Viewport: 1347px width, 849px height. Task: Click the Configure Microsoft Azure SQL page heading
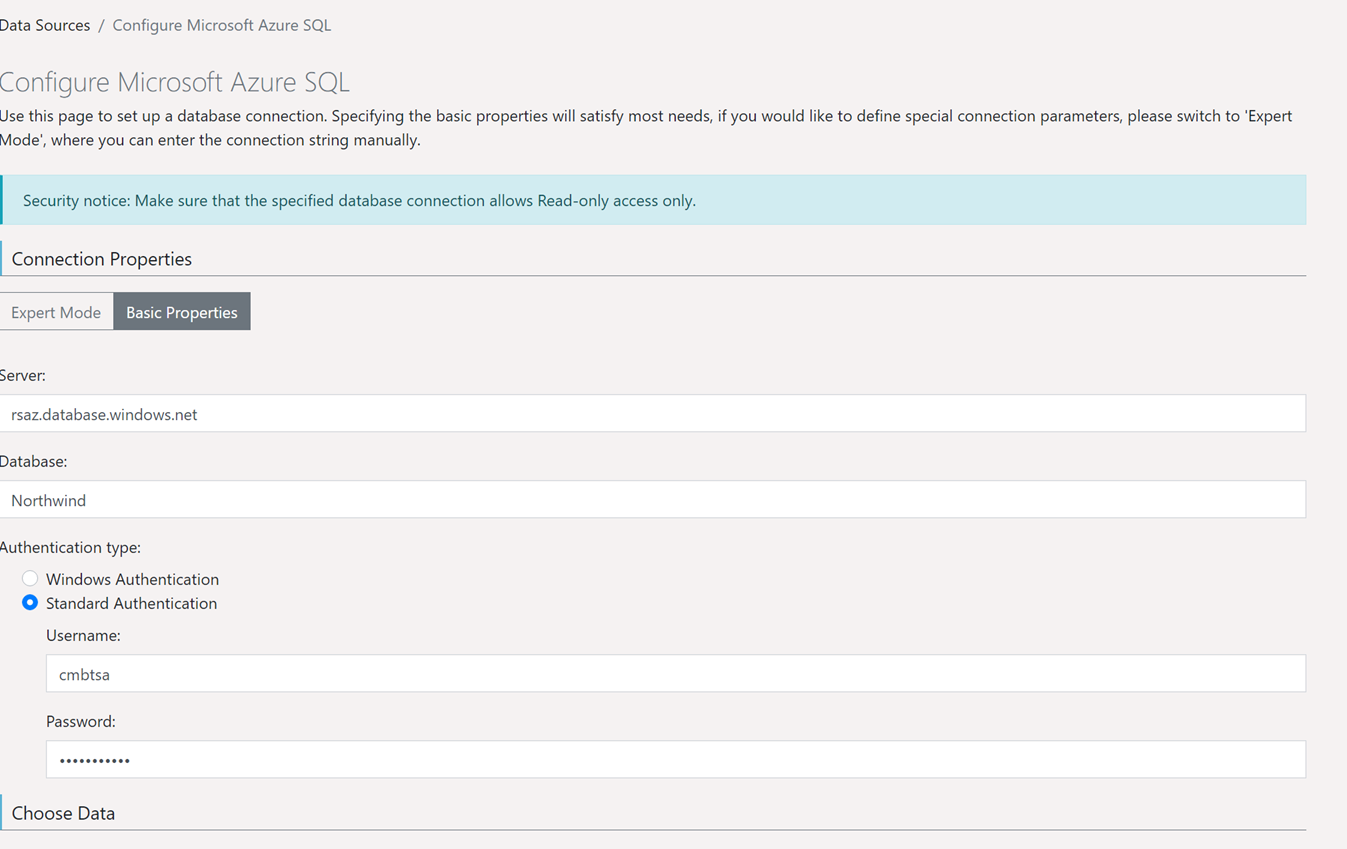point(175,82)
